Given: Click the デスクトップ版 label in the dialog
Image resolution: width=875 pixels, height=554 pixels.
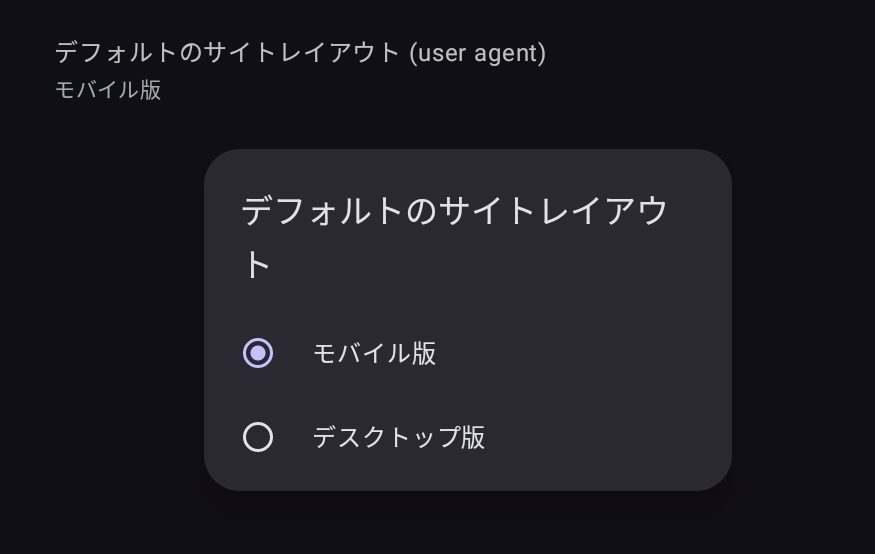Looking at the screenshot, I should [x=398, y=437].
